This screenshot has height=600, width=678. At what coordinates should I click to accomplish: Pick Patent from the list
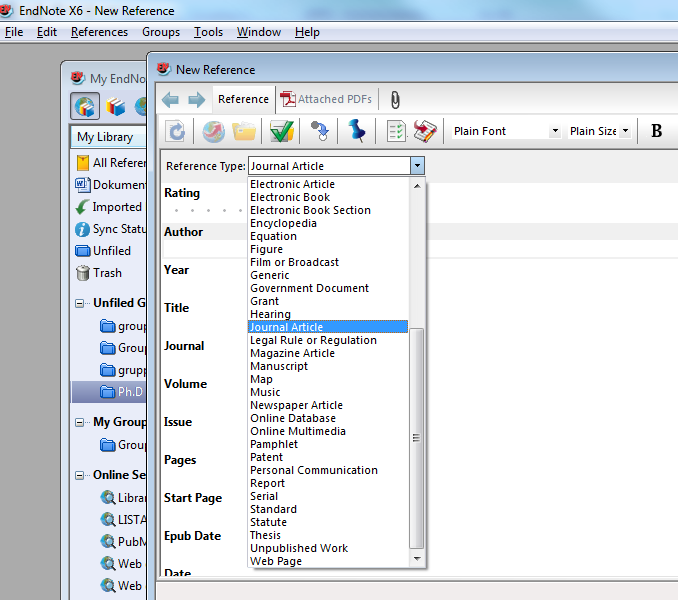point(328,457)
